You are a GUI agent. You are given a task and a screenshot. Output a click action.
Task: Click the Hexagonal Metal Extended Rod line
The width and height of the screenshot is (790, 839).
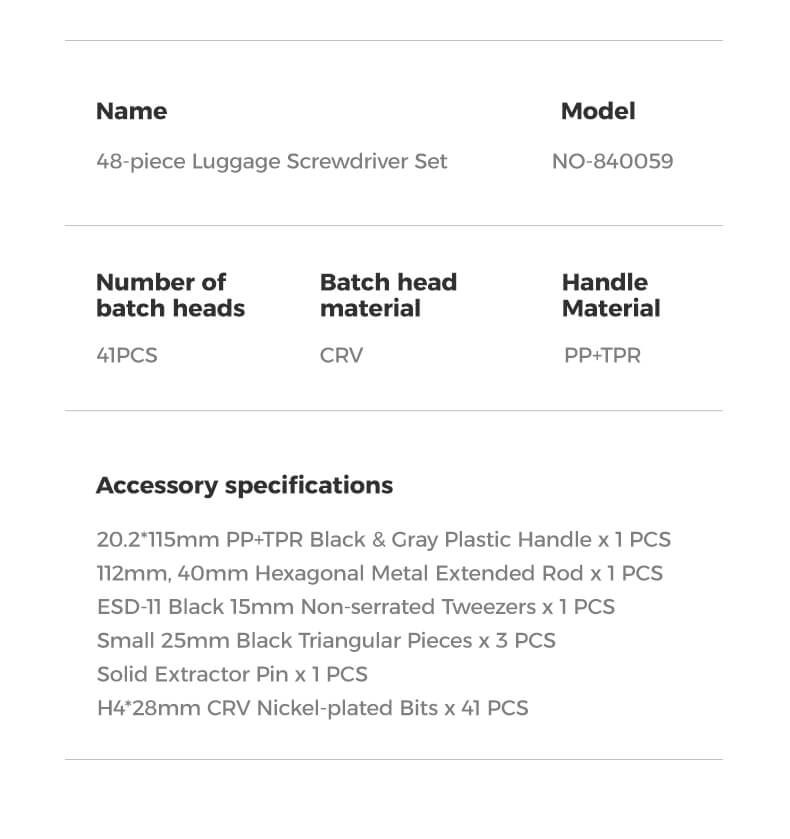pos(379,574)
